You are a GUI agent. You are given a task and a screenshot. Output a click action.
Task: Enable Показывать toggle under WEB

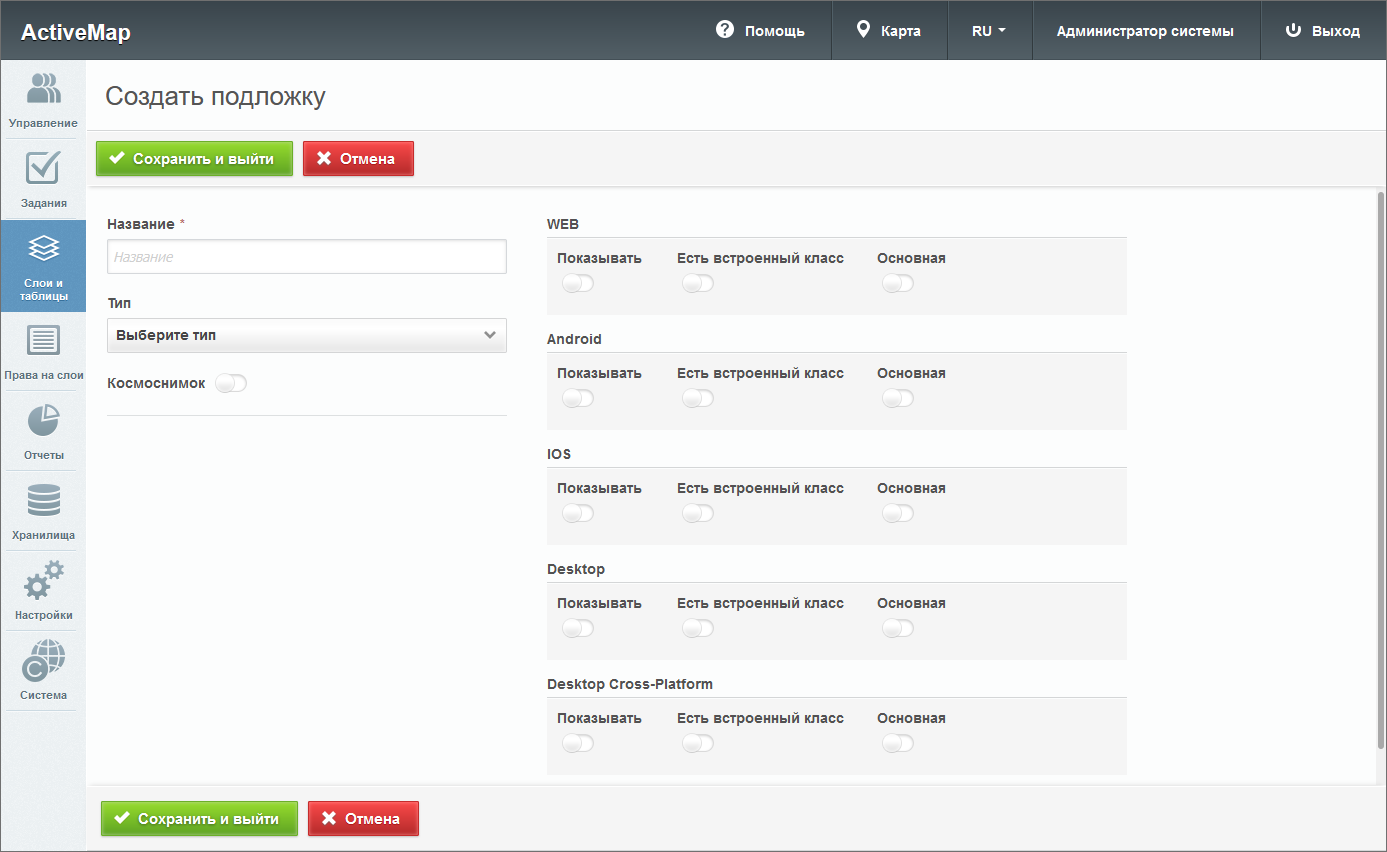click(578, 284)
